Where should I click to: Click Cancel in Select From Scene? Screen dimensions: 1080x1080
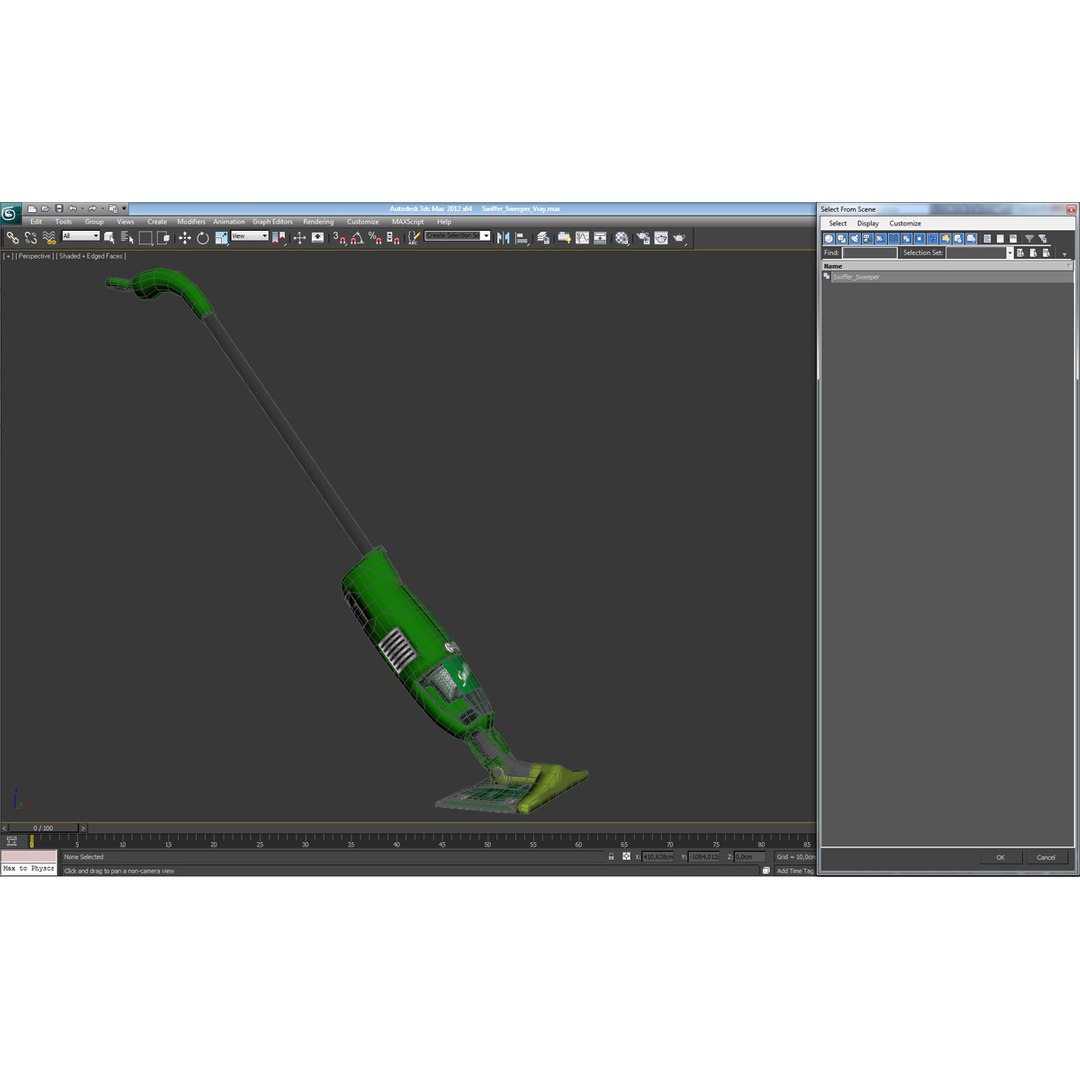(1046, 858)
